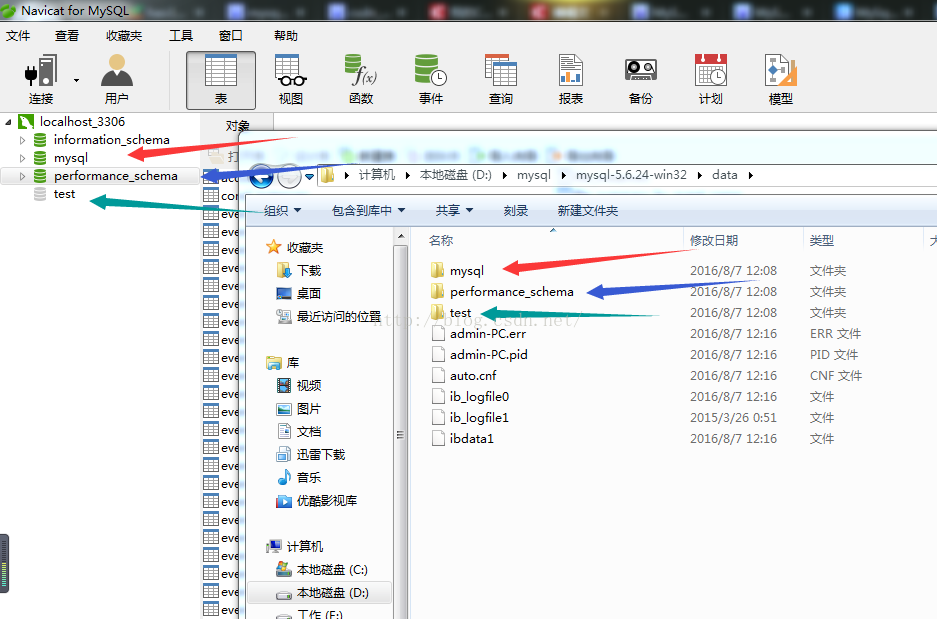The width and height of the screenshot is (937, 619).
Task: Open the Report (报表) toolbar icon
Action: pos(571,79)
